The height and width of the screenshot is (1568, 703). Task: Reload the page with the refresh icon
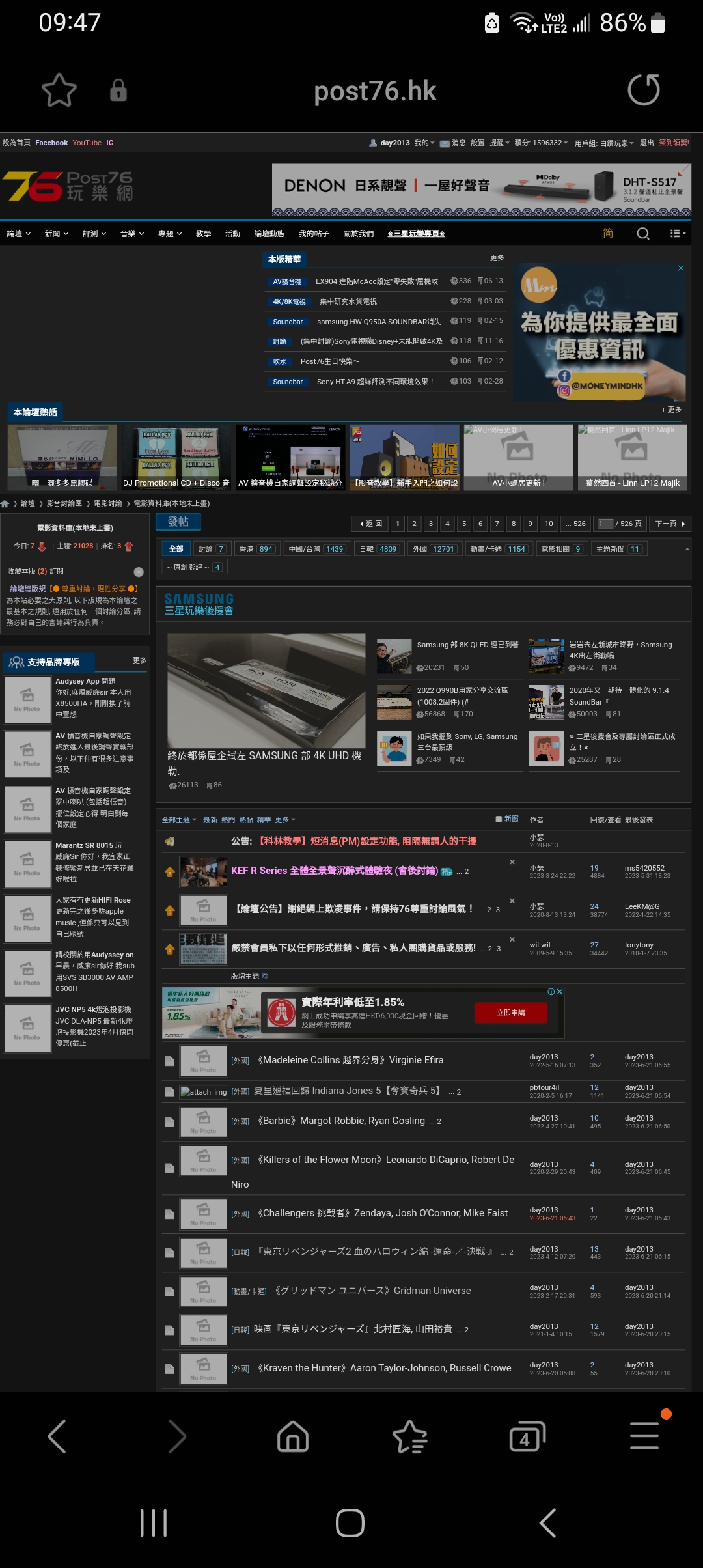point(644,90)
